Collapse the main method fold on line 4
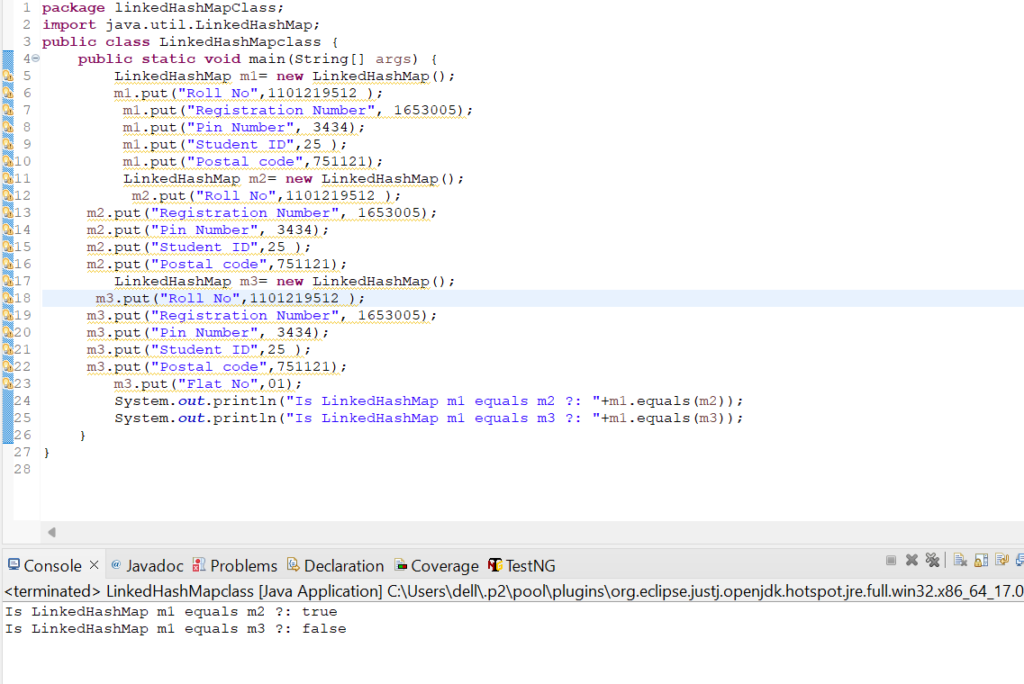The width and height of the screenshot is (1024, 684). [x=36, y=58]
